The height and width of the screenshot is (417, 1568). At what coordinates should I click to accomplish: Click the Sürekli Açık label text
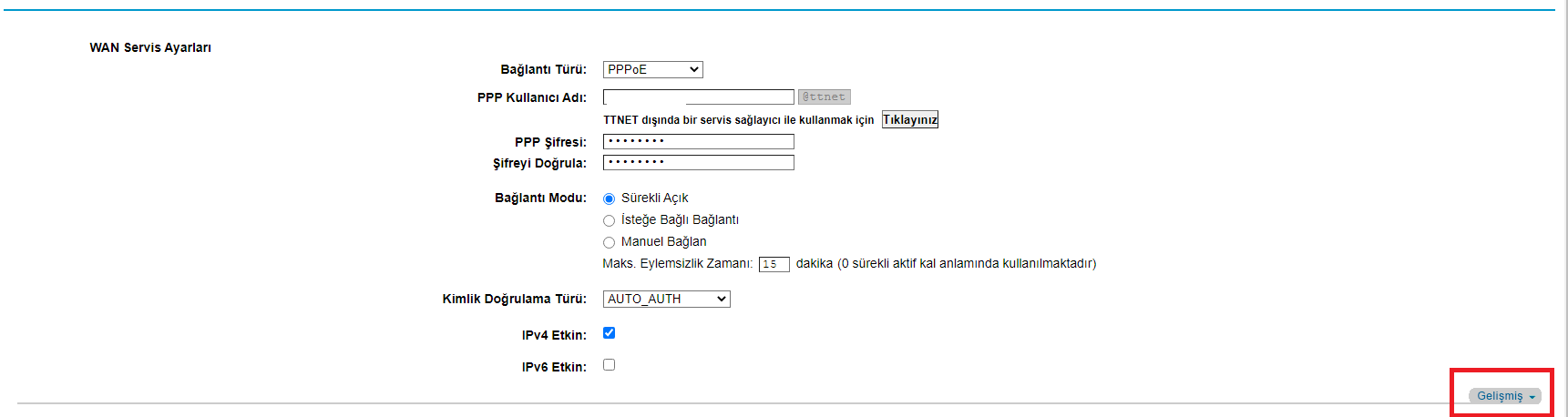point(654,198)
